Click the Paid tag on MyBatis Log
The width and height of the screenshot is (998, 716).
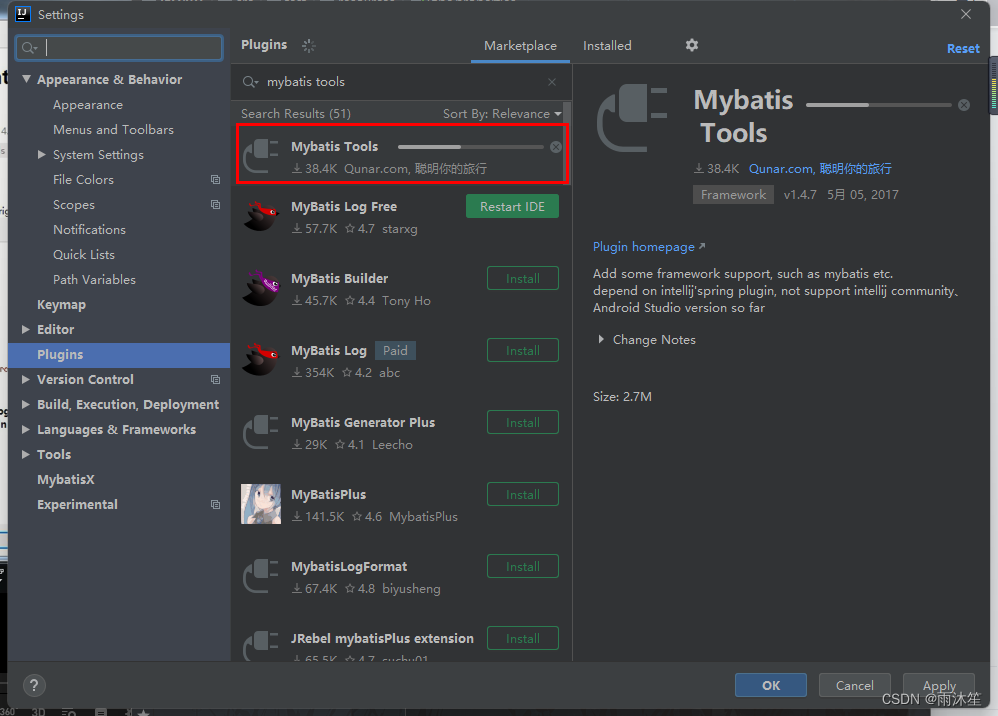pos(395,351)
